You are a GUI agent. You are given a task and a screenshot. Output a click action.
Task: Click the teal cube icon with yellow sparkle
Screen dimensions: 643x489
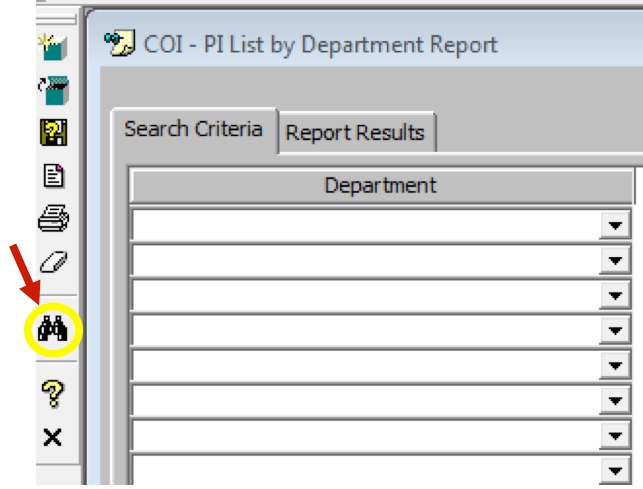(52, 46)
